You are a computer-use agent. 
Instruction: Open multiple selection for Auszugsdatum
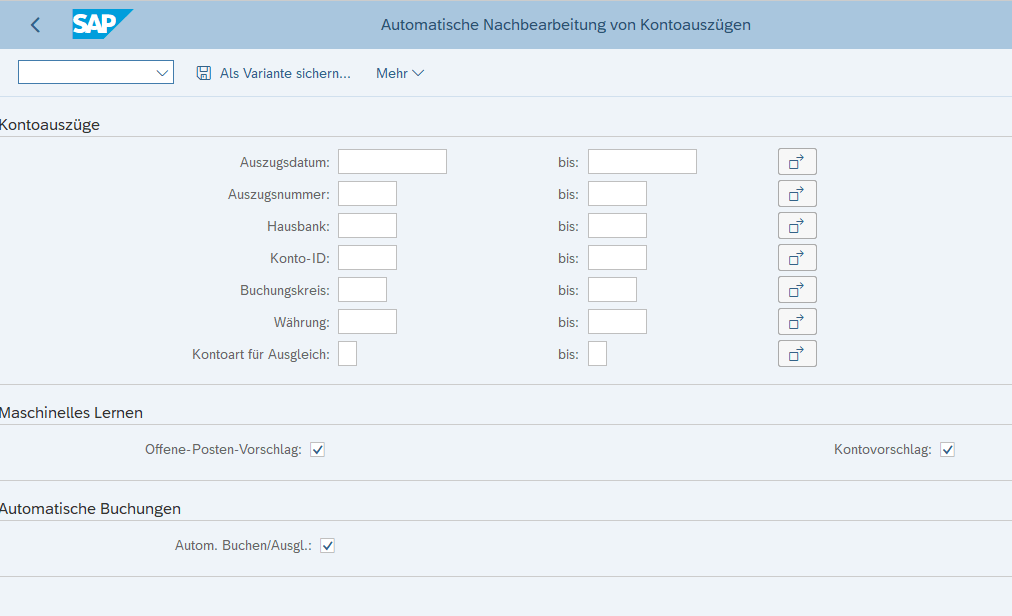(797, 162)
